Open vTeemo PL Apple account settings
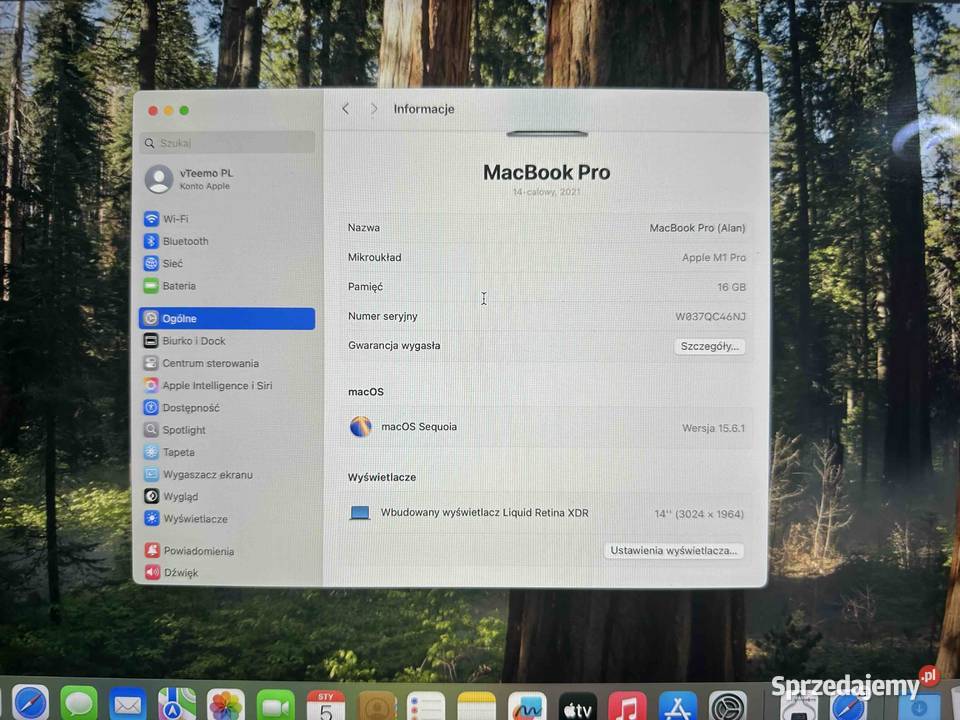 coord(205,179)
